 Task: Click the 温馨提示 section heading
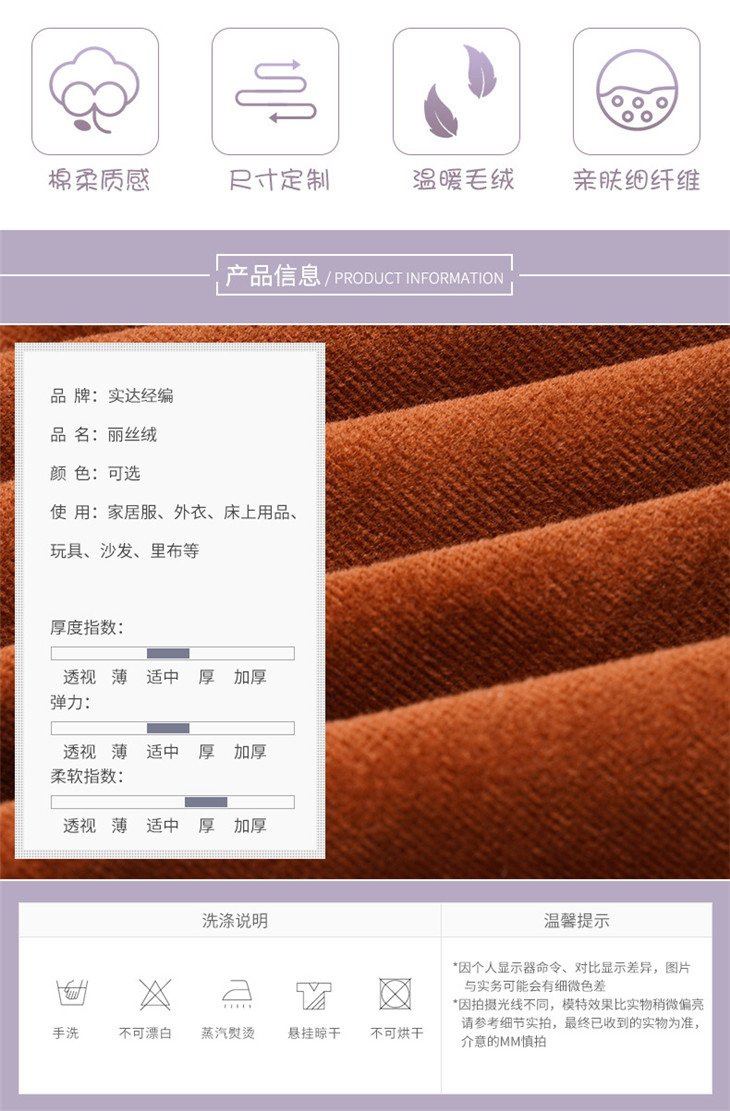click(577, 921)
